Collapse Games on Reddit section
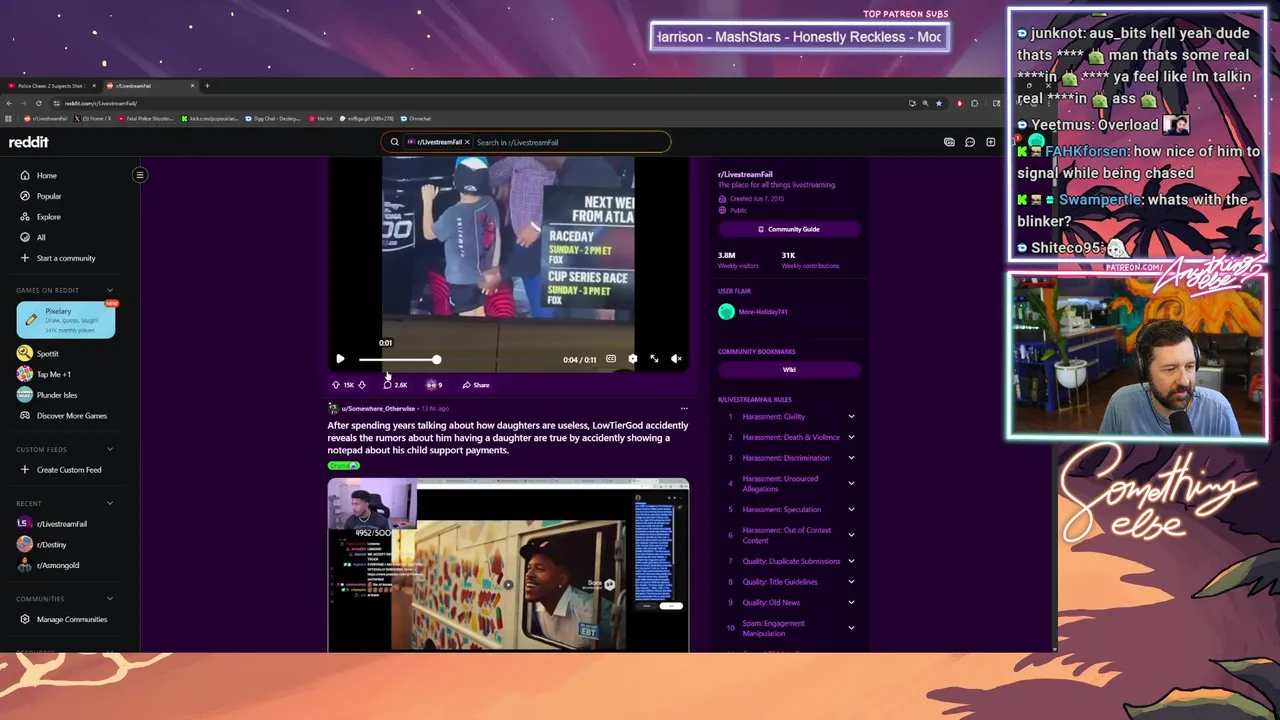 [110, 290]
